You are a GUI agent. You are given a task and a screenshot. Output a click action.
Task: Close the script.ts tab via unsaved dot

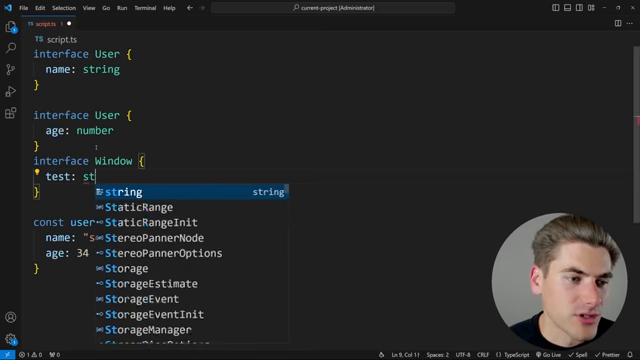click(69, 24)
